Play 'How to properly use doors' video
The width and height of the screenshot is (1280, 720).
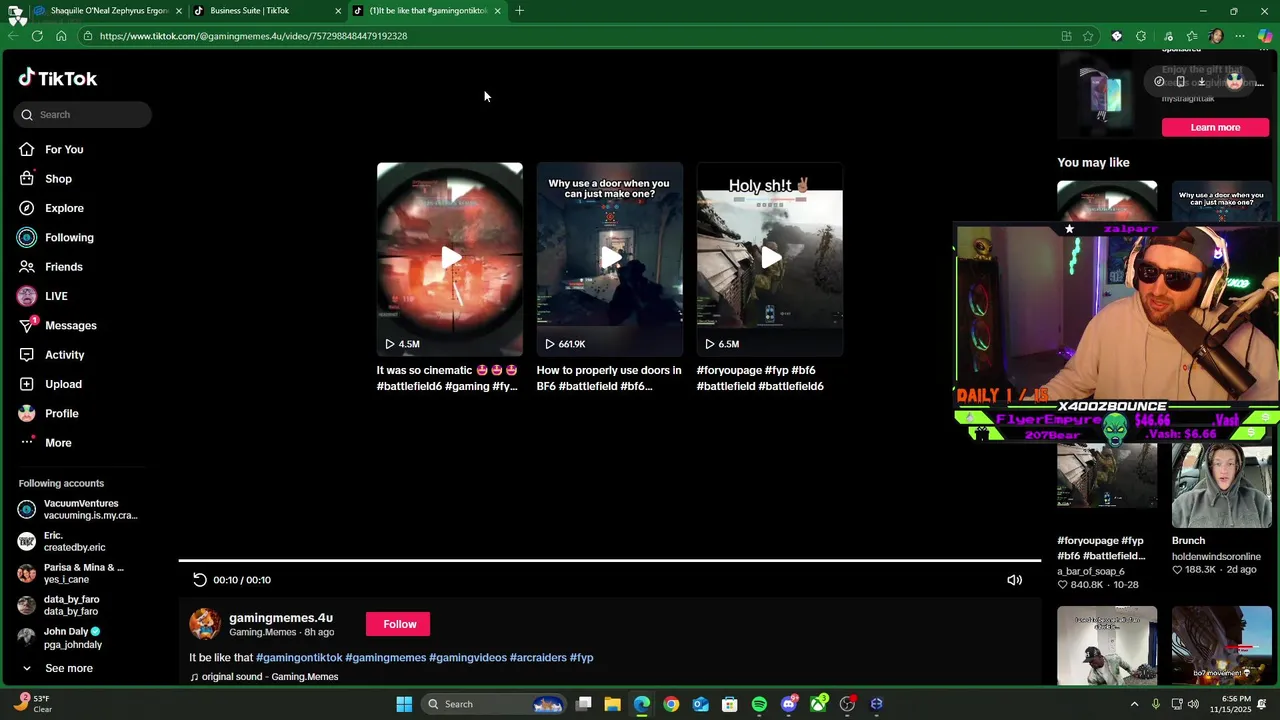610,259
